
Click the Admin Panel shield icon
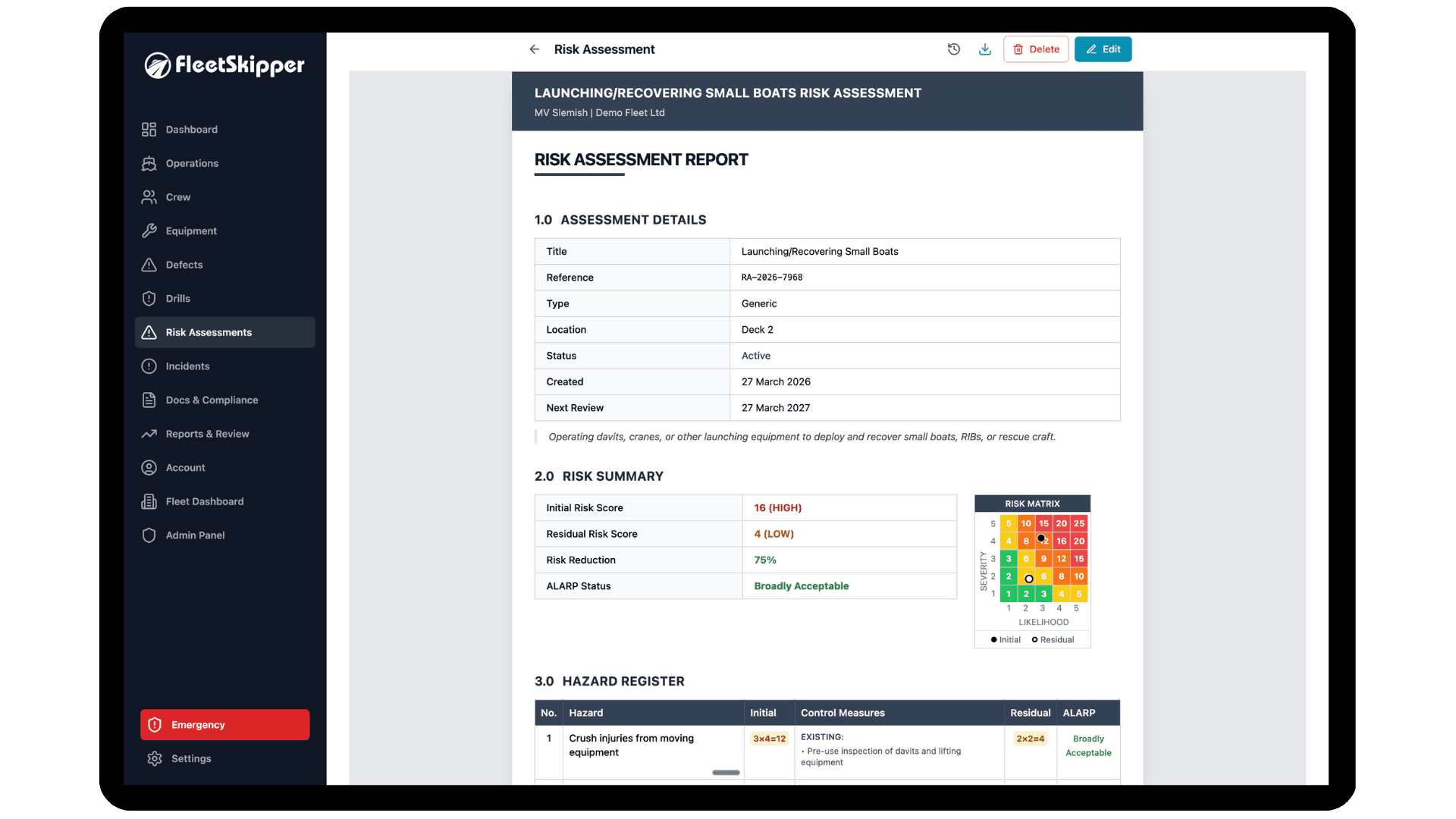tap(149, 535)
